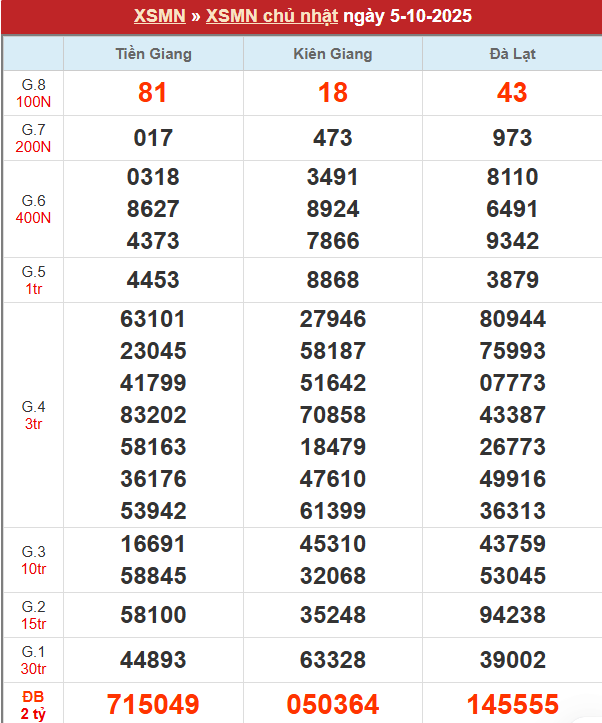The width and height of the screenshot is (602, 723).
Task: Click Tiền Giang special prize number 715049
Action: coord(153,704)
